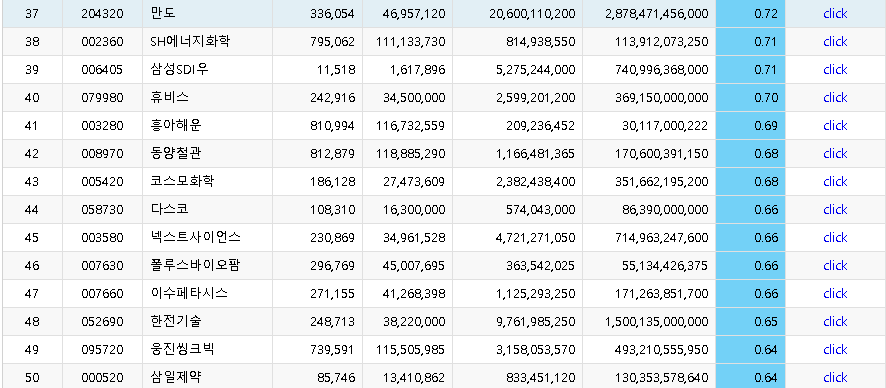The image size is (886, 388).
Task: Select value 111,133,730 in SH에너지화학 row
Action: 411,42
